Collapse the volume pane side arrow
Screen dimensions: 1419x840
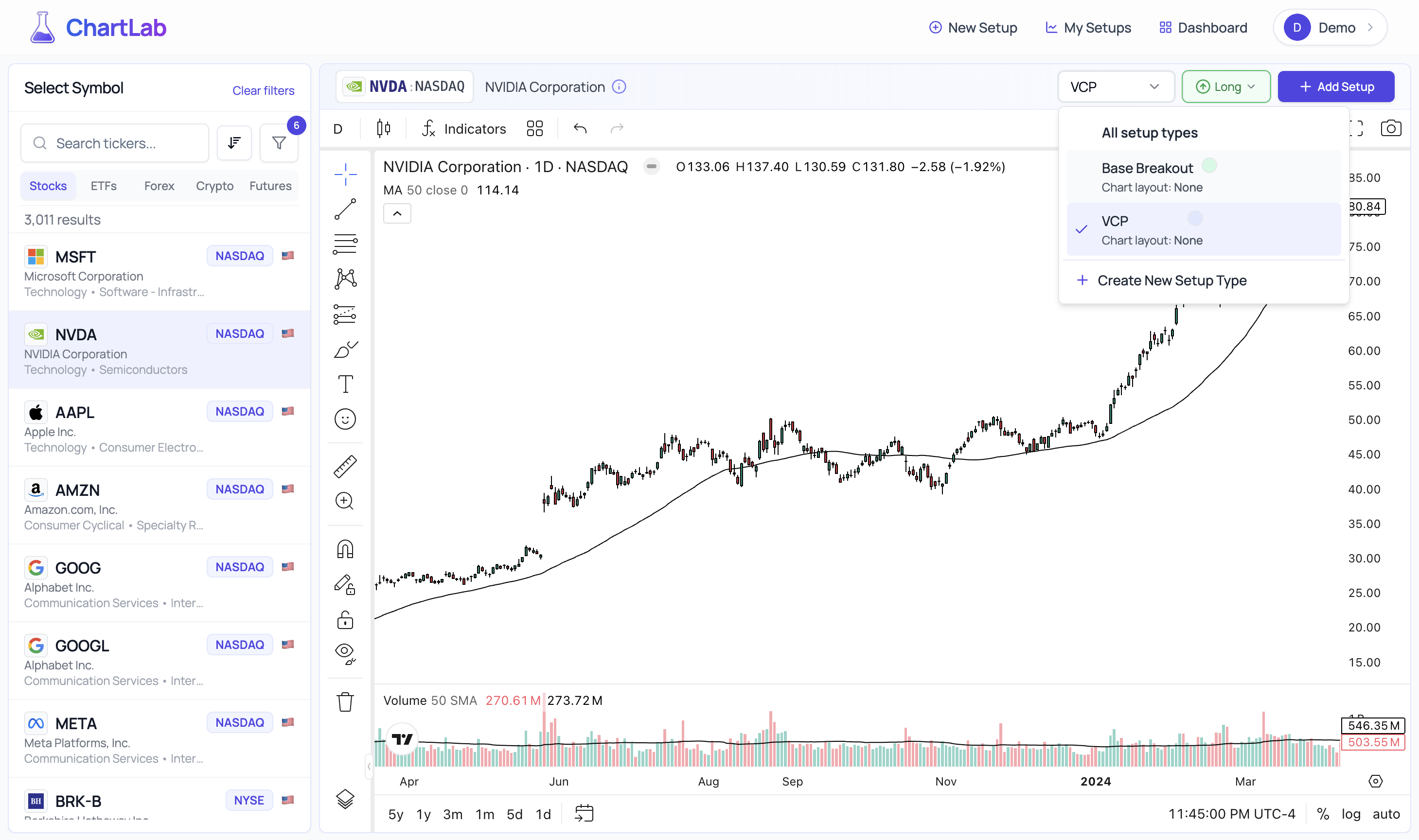369,767
